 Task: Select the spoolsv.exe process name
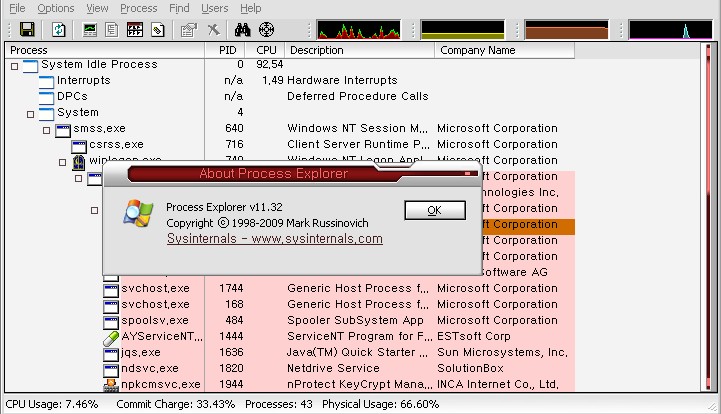pos(155,321)
